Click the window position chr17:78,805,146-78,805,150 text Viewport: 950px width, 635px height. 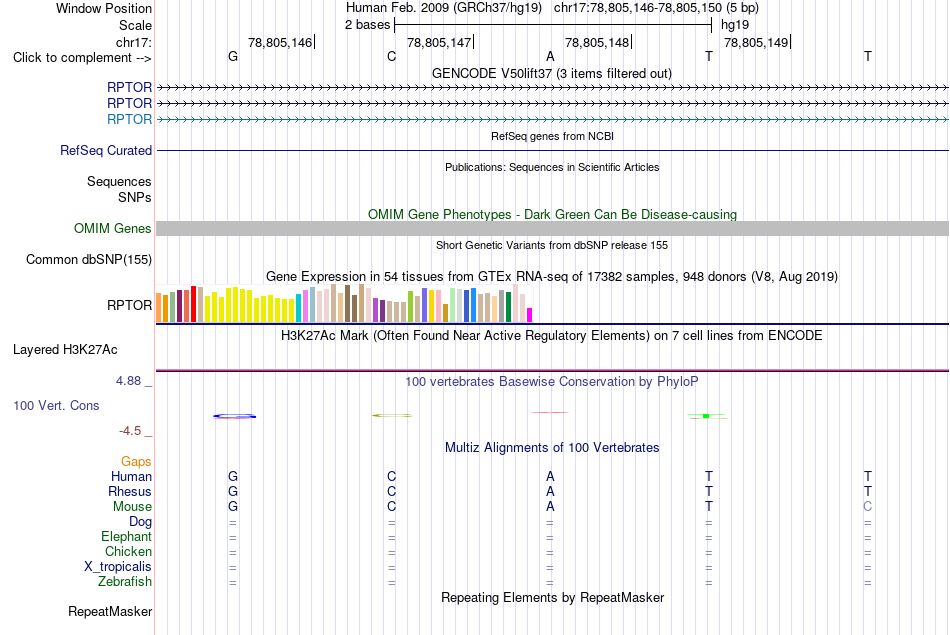point(656,8)
